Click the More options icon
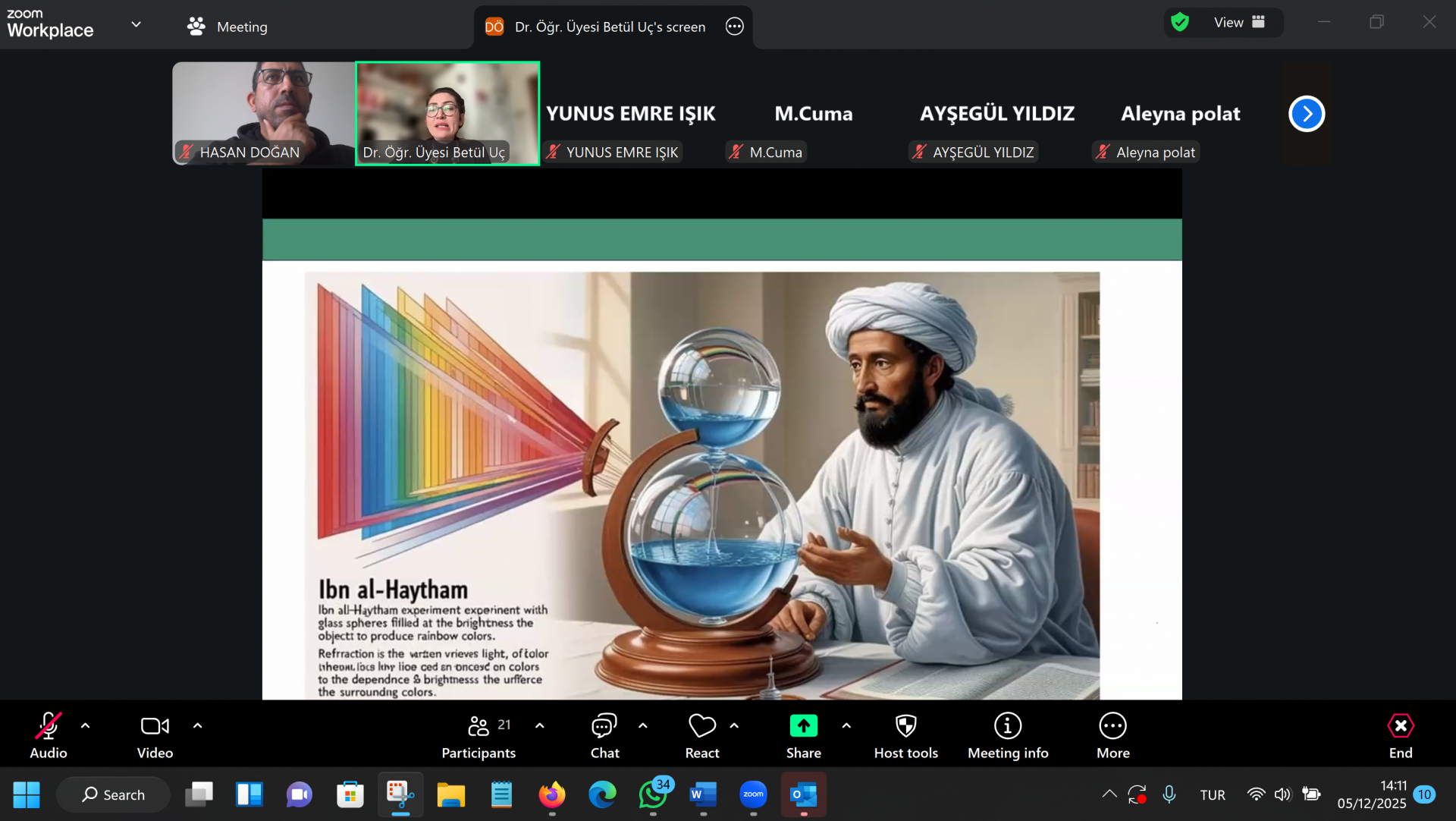1456x821 pixels. [1112, 726]
